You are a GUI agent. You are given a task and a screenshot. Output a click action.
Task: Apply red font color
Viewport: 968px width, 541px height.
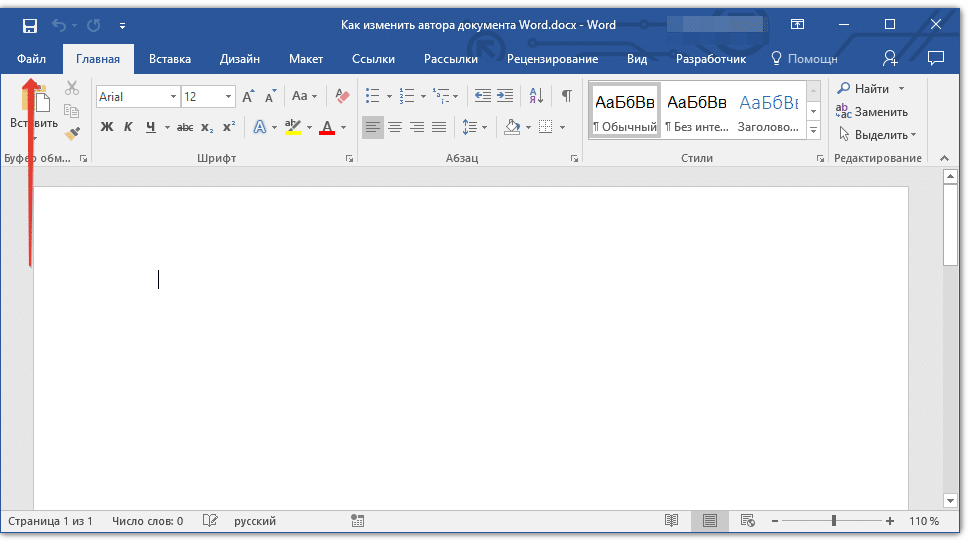click(327, 128)
